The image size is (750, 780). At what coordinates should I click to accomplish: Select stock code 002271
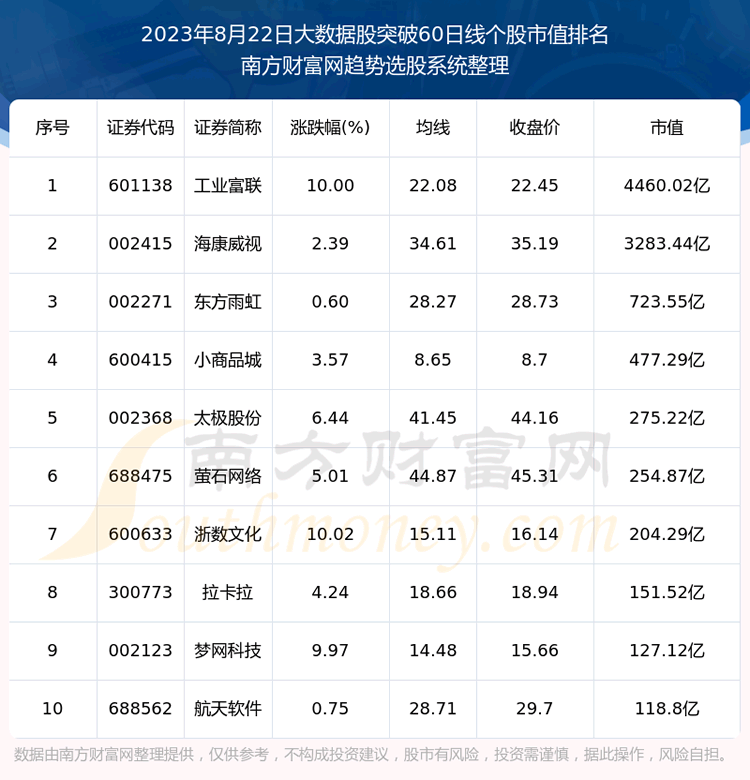140,302
